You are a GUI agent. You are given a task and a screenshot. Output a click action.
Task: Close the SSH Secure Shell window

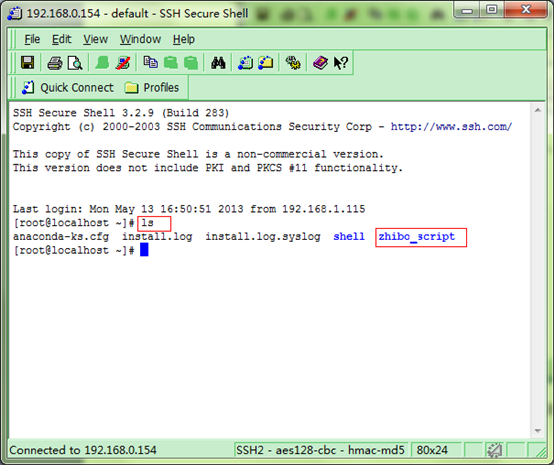click(525, 10)
